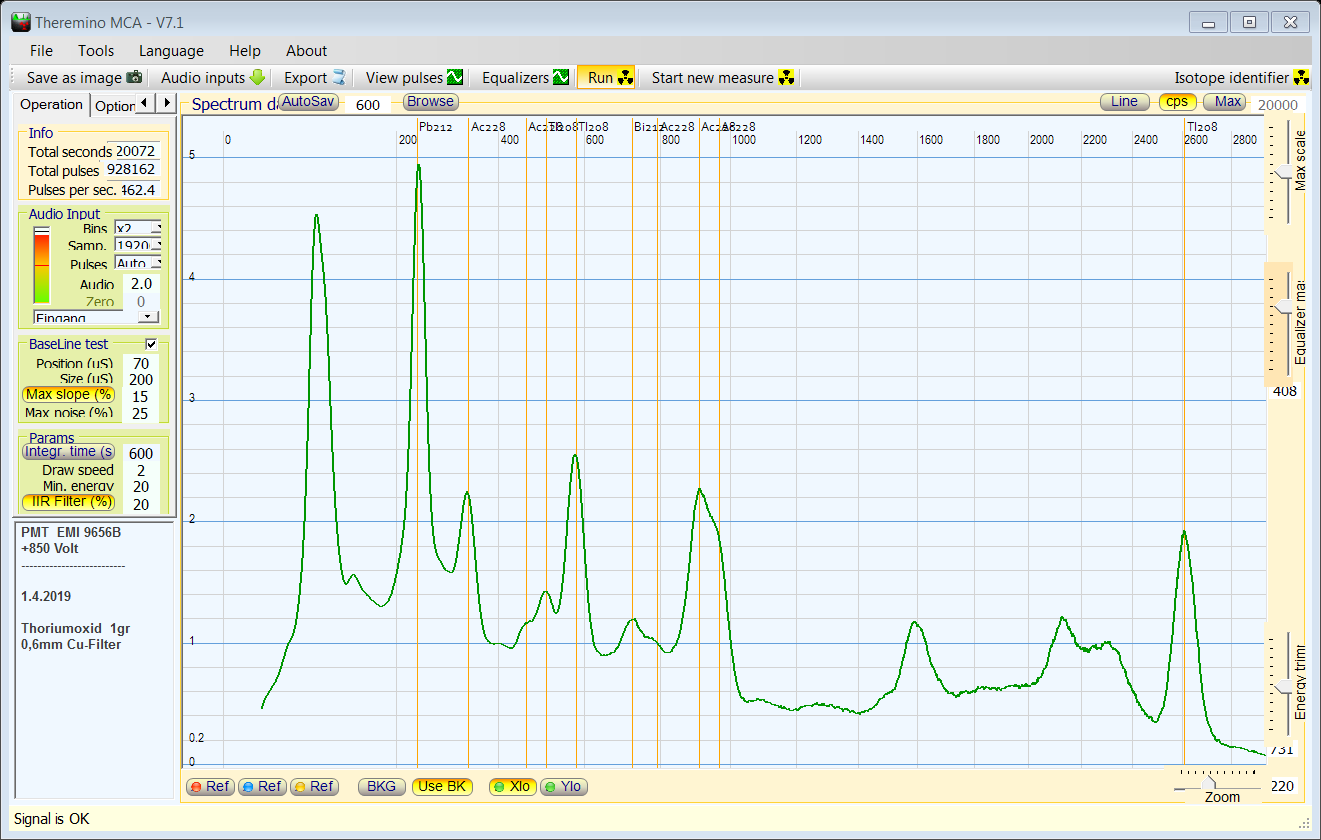Toggle the BaseLine test checkbox
The width and height of the screenshot is (1321, 840).
point(152,344)
